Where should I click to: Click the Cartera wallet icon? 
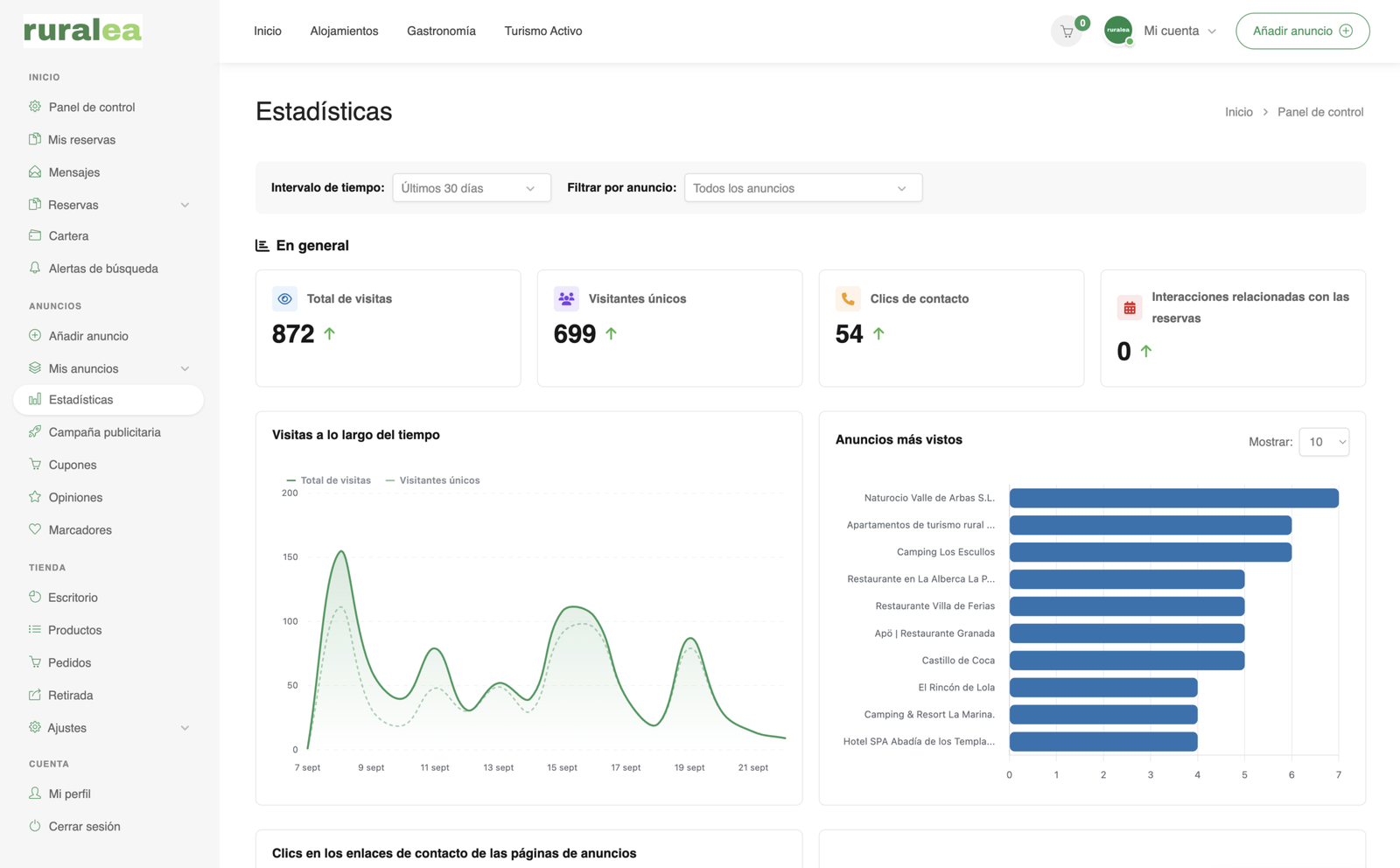point(35,235)
